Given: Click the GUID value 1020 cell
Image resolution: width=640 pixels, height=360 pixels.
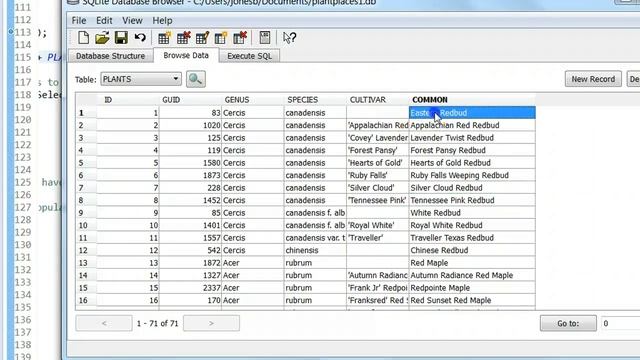Looking at the screenshot, I should (x=190, y=125).
